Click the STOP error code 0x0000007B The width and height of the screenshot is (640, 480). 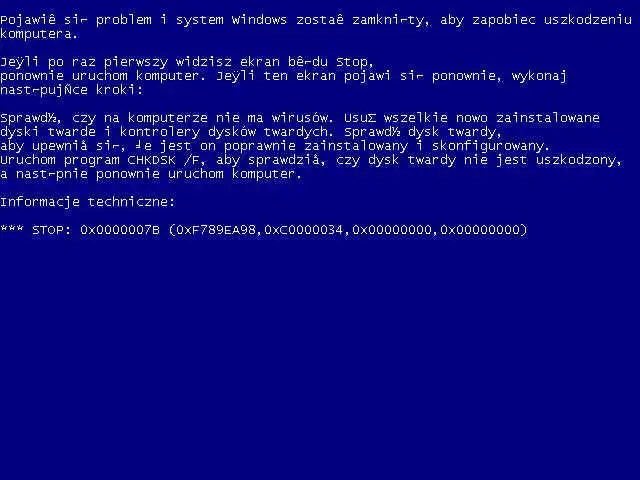click(120, 230)
